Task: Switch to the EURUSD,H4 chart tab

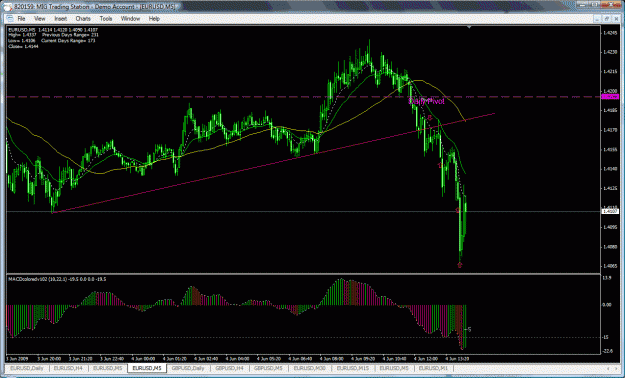Action: pyautogui.click(x=68, y=368)
